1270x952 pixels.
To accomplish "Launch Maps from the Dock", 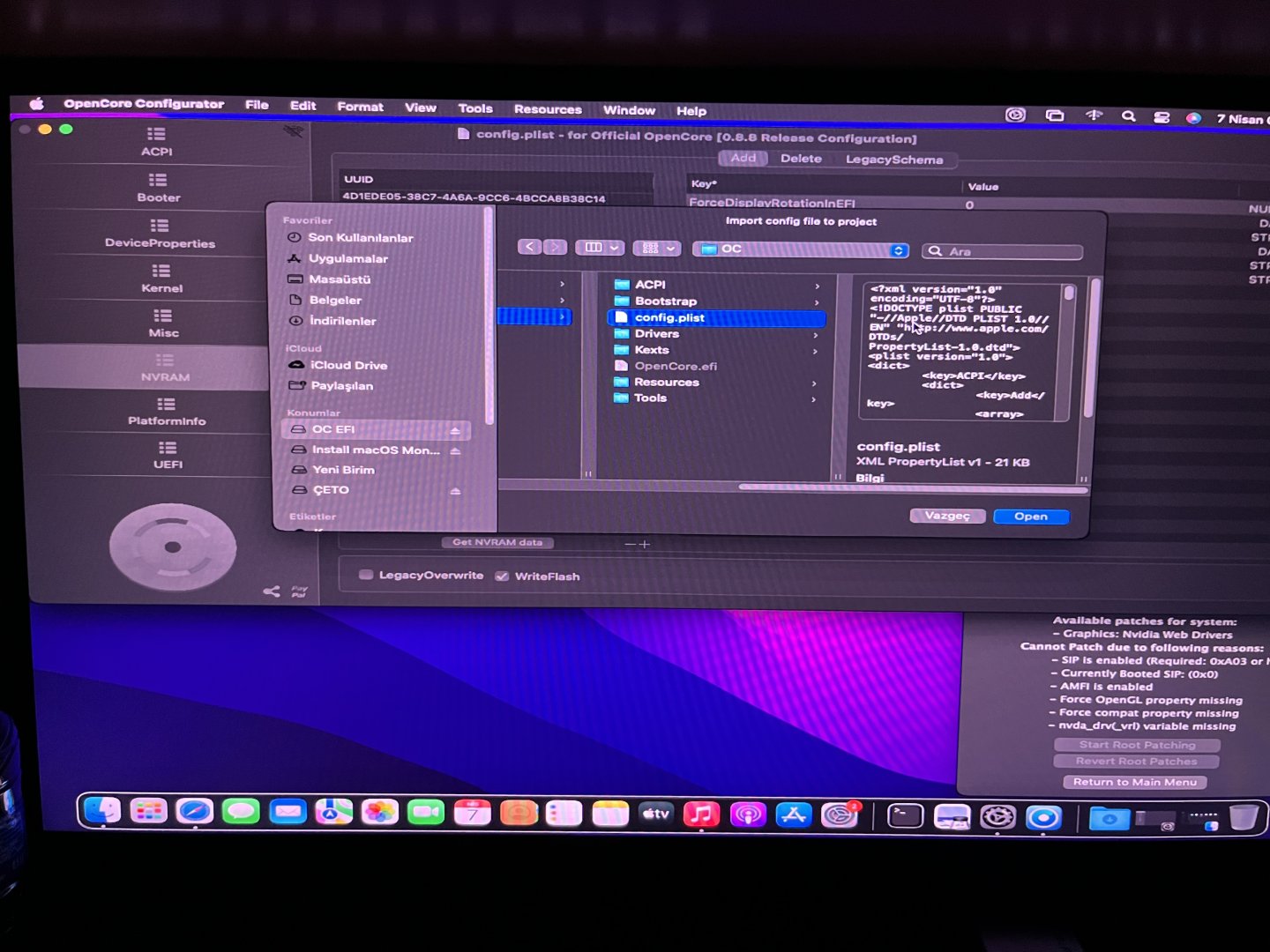I will click(333, 811).
